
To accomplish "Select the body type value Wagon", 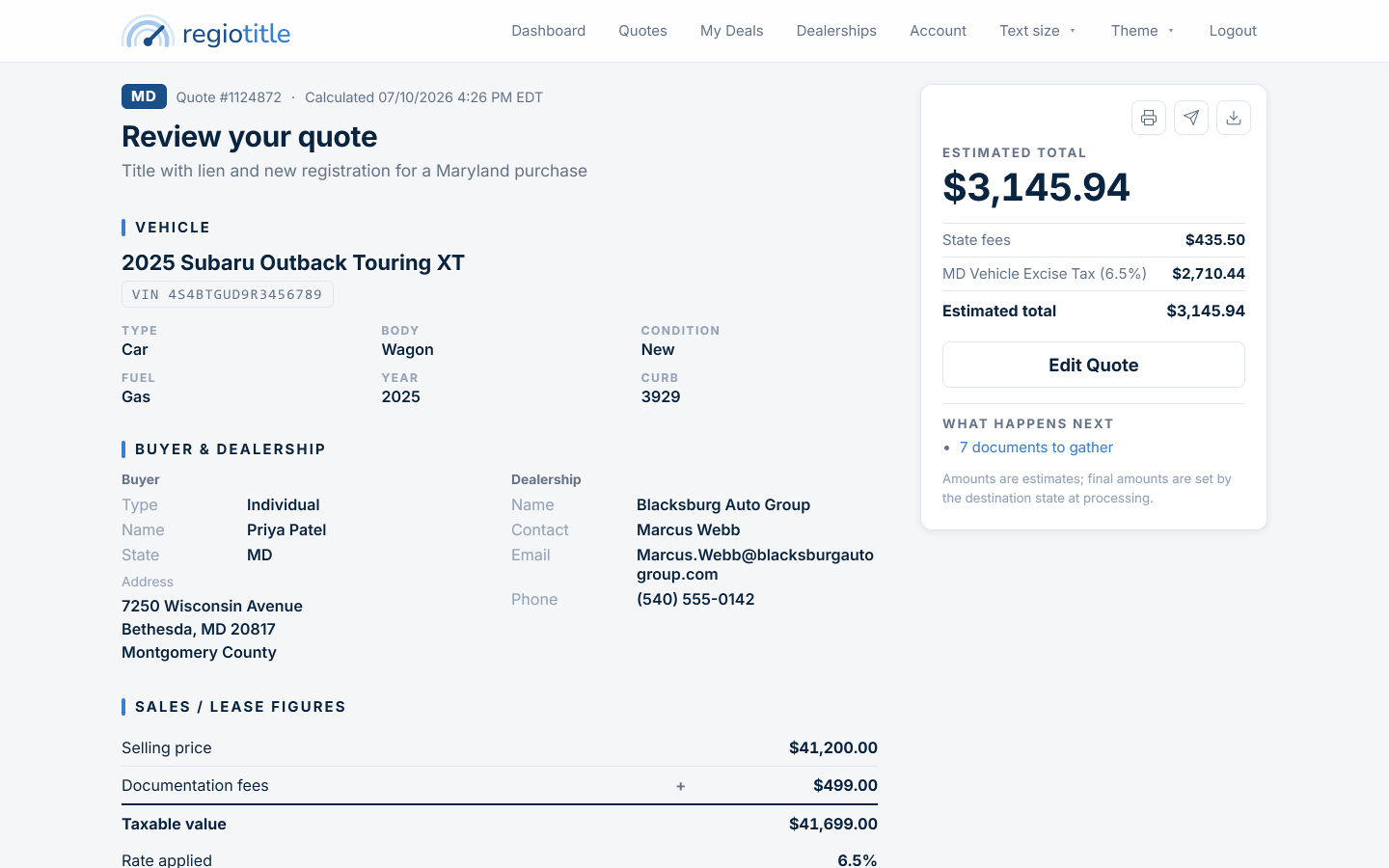I will pos(407,349).
